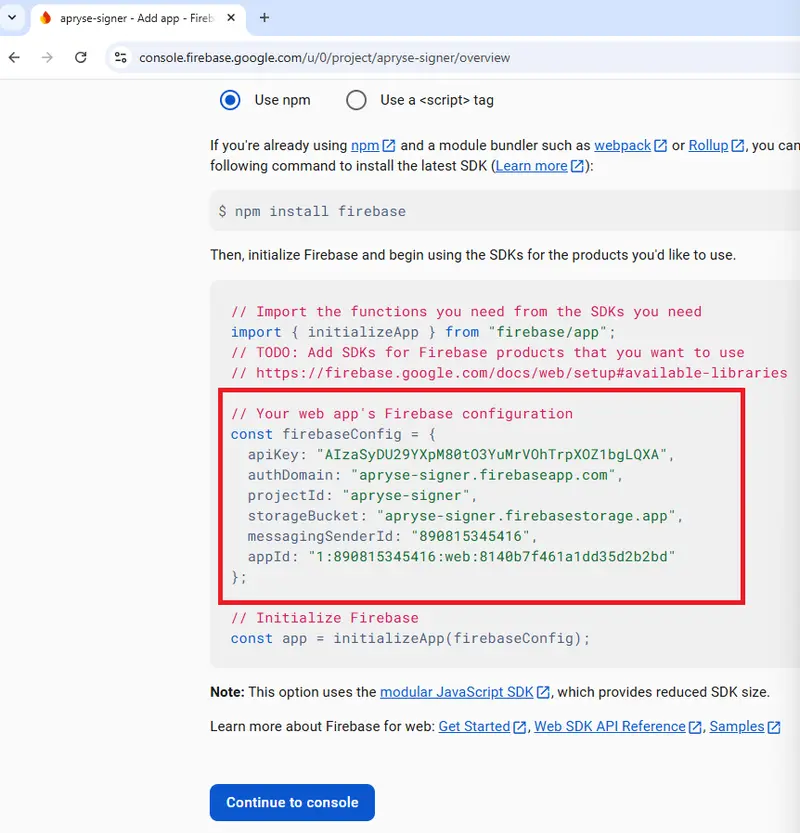Open the Rollup link
Screen dimensions: 800x833
point(708,145)
